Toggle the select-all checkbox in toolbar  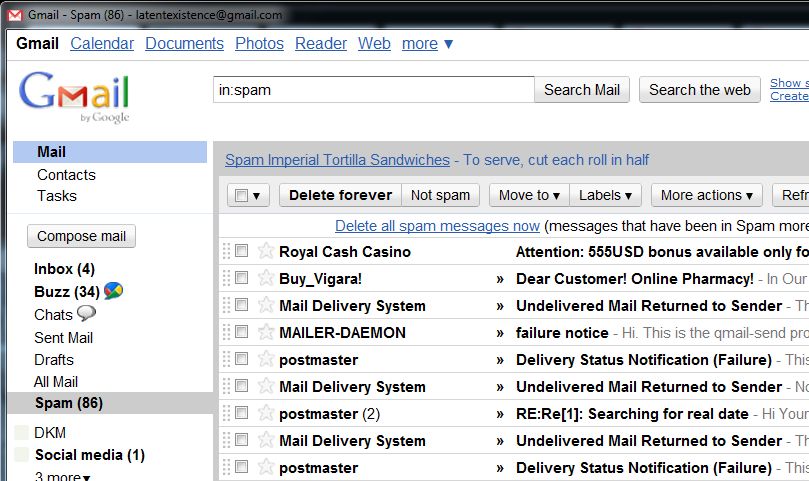(241, 196)
